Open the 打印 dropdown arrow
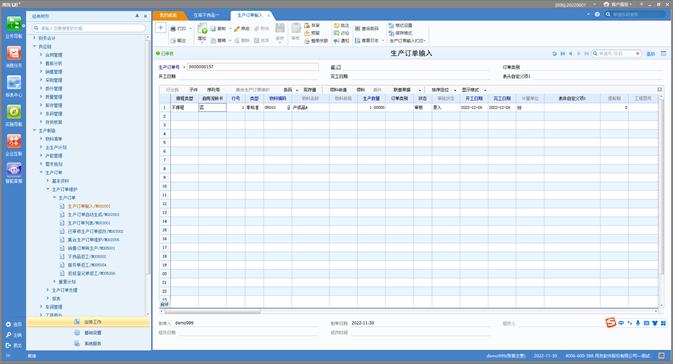The height and width of the screenshot is (364, 673). tap(191, 29)
